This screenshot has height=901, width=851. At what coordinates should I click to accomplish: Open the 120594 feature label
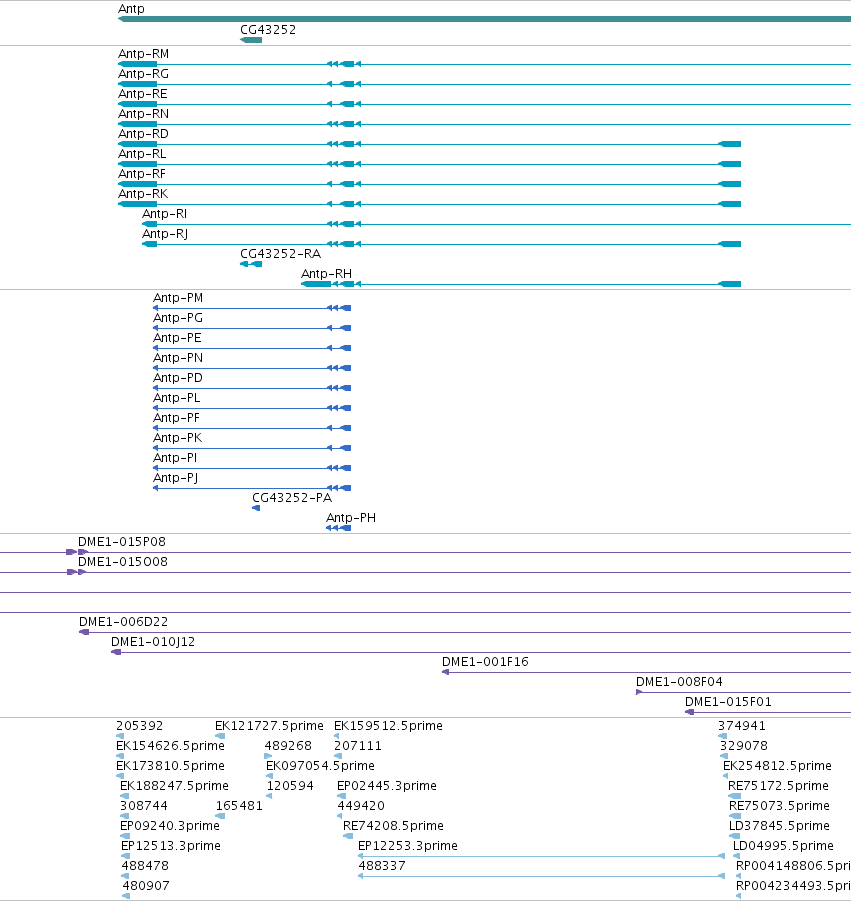coord(290,786)
